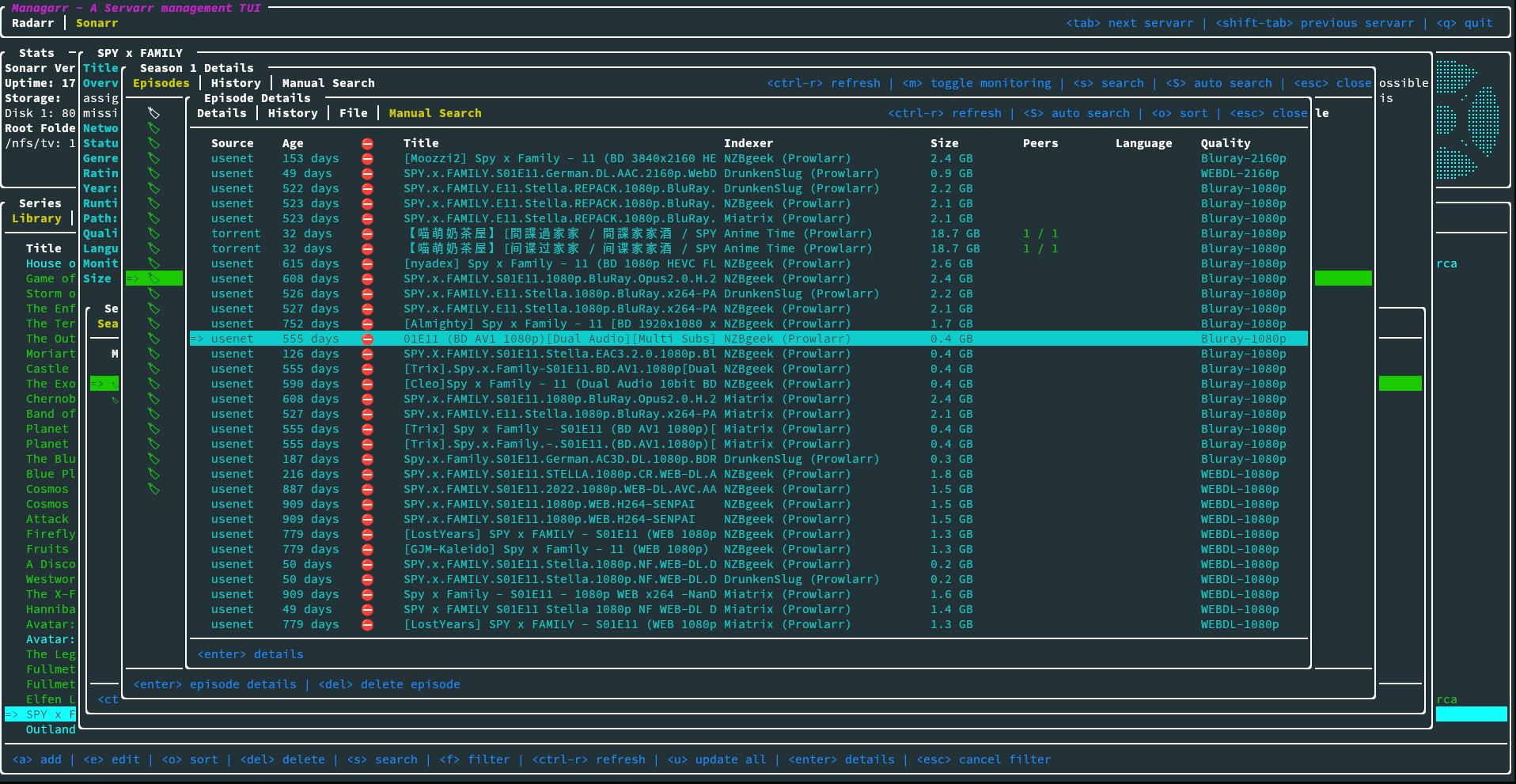Image resolution: width=1516 pixels, height=784 pixels.
Task: Open the History tab in Episode Details
Action: 292,113
